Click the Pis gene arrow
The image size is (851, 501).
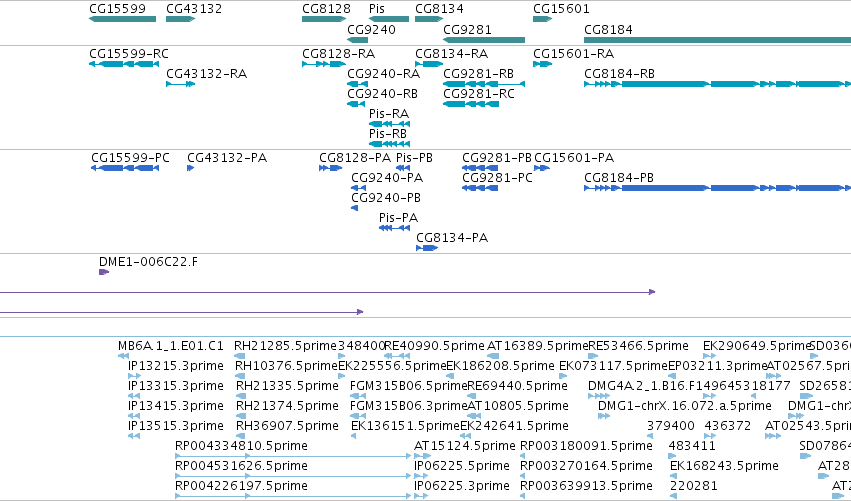pos(389,19)
